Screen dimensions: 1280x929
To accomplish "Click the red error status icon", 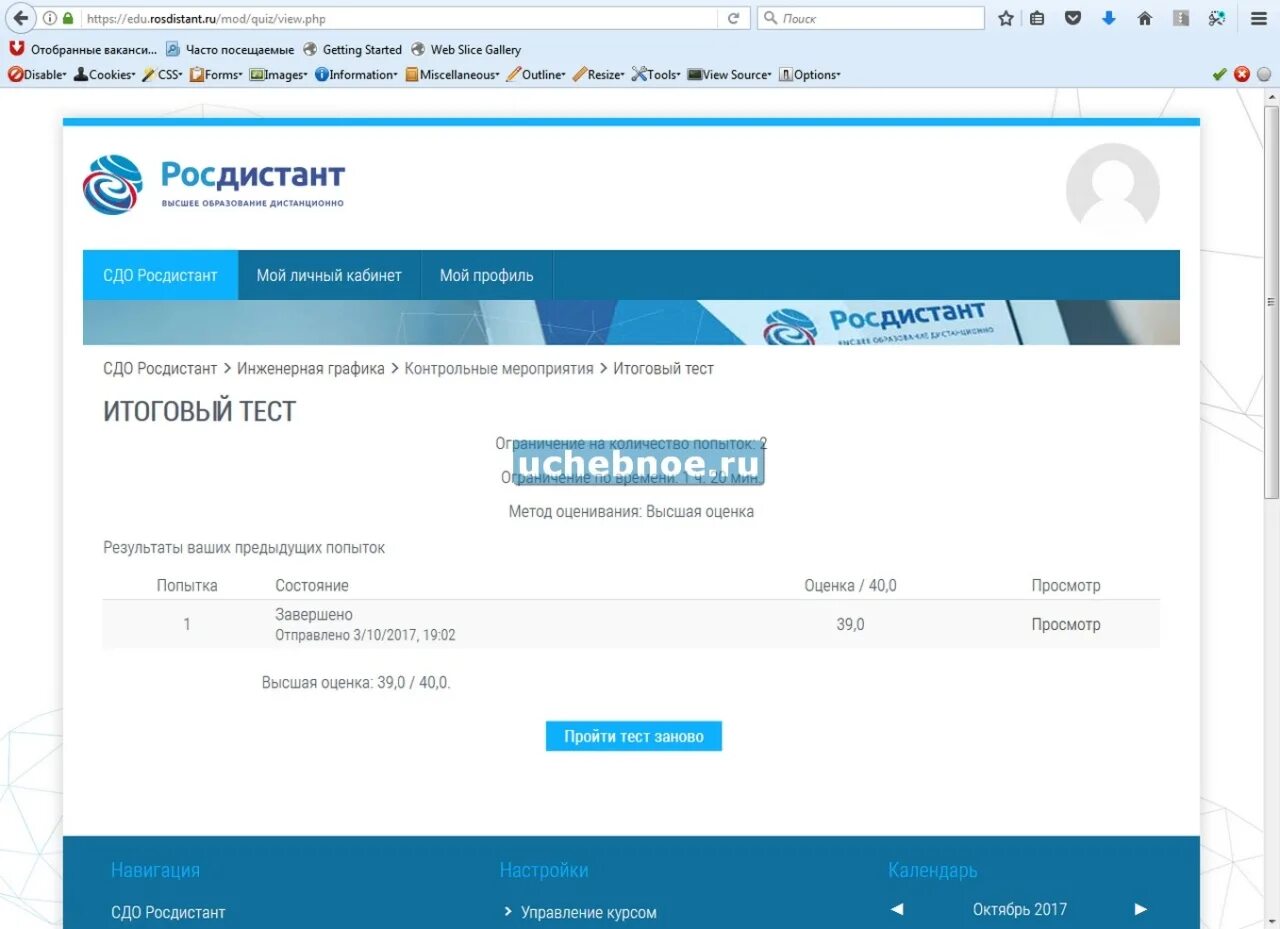I will 1242,74.
